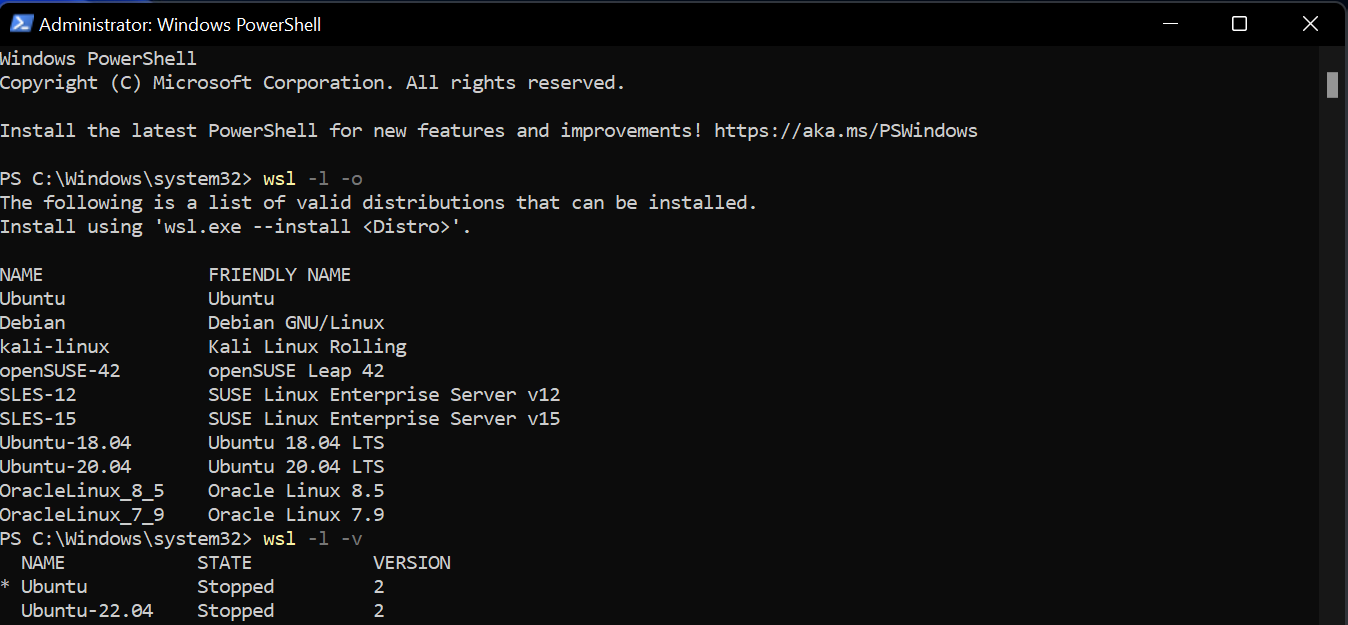Image resolution: width=1348 pixels, height=625 pixels.
Task: Click the "Debian GNU/Linux" friendly name
Action: click(x=296, y=323)
